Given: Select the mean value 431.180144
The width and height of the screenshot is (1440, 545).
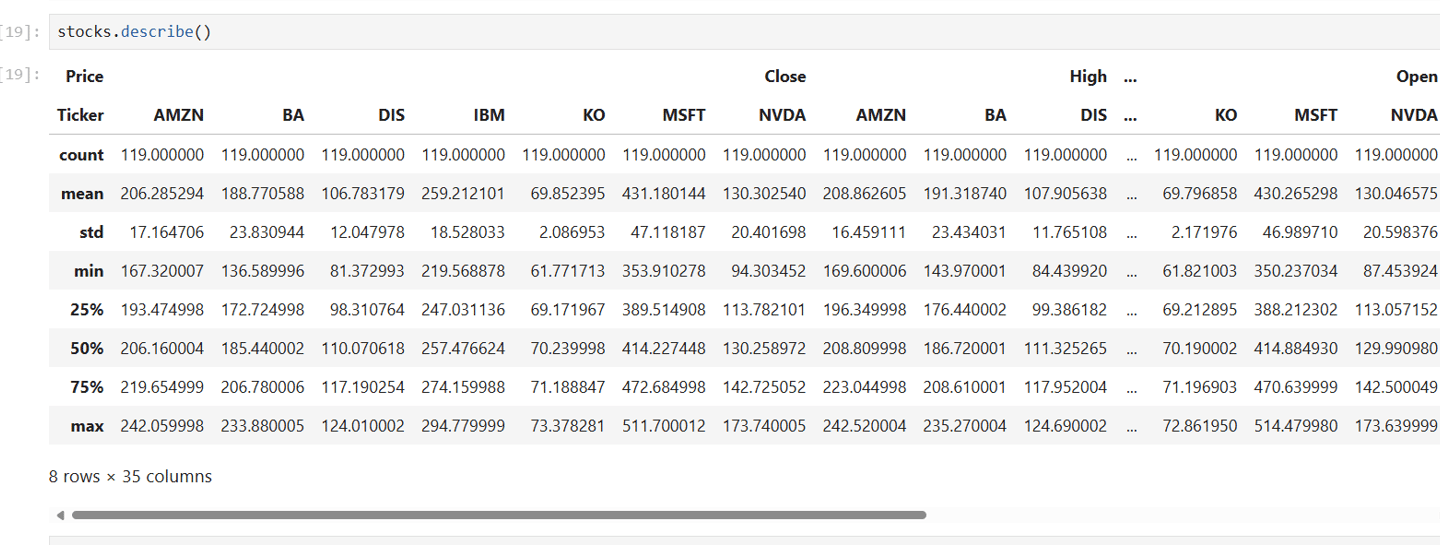Looking at the screenshot, I should point(664,193).
